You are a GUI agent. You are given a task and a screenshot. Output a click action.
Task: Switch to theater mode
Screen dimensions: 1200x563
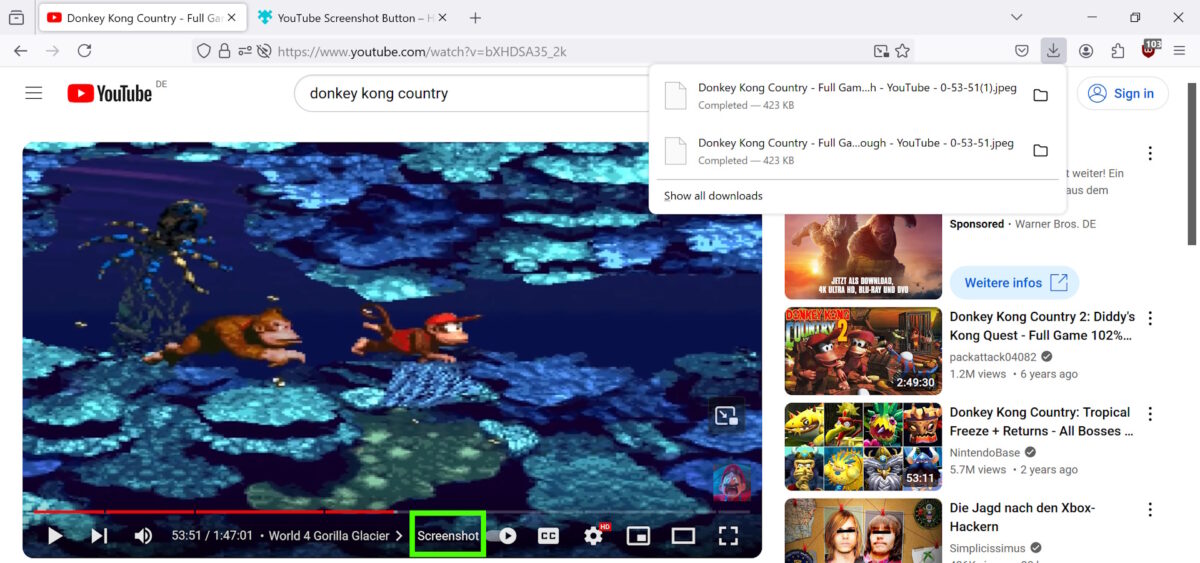point(683,536)
